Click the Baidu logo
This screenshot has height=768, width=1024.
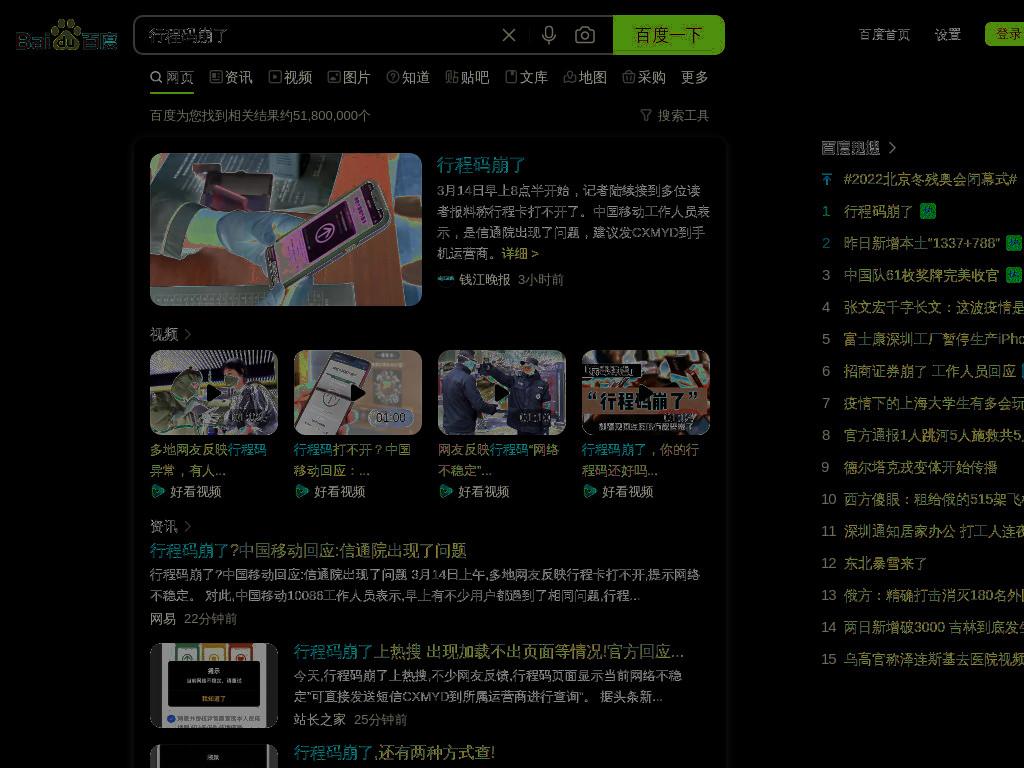pyautogui.click(x=67, y=35)
